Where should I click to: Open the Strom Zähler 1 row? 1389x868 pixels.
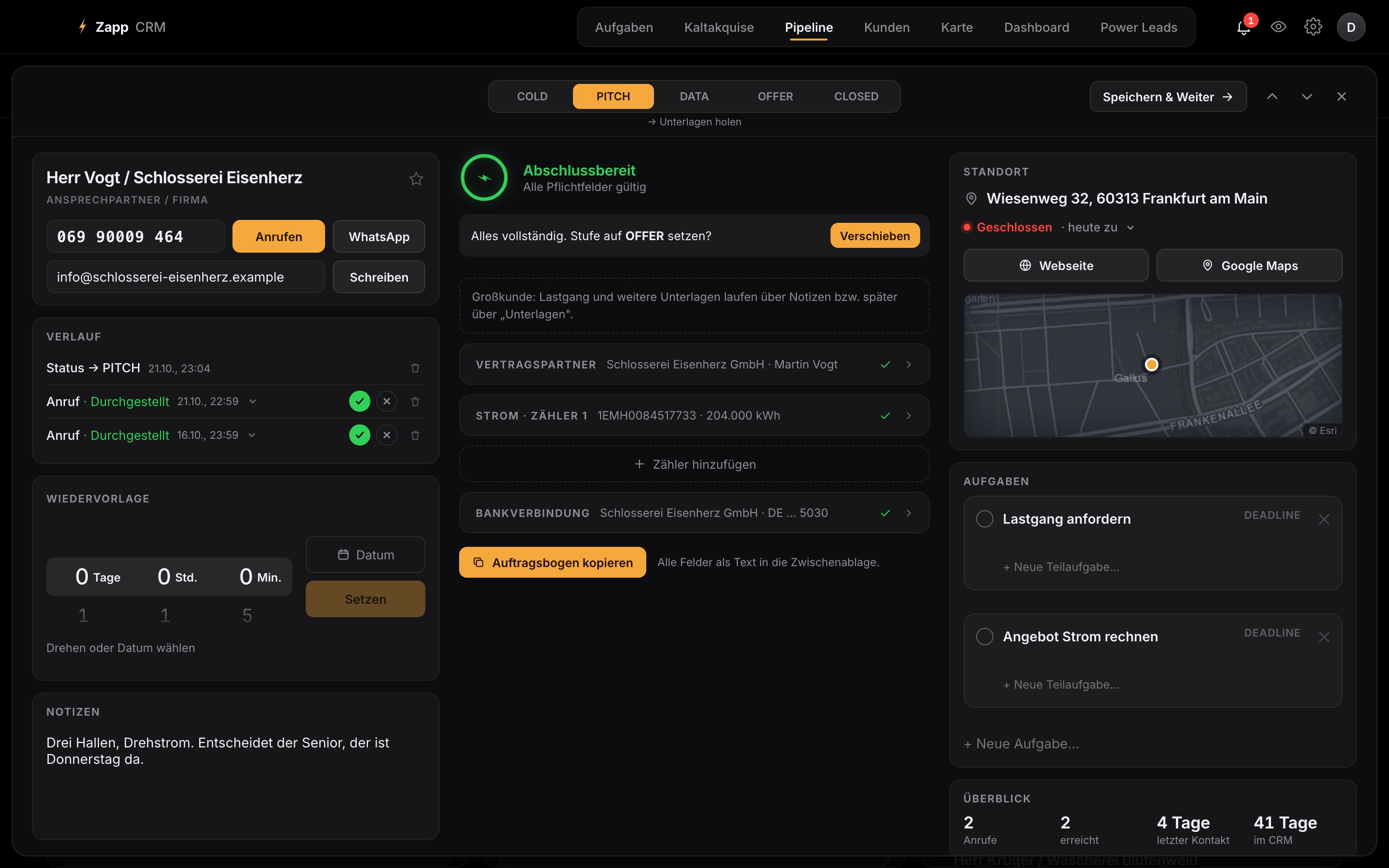(x=694, y=416)
